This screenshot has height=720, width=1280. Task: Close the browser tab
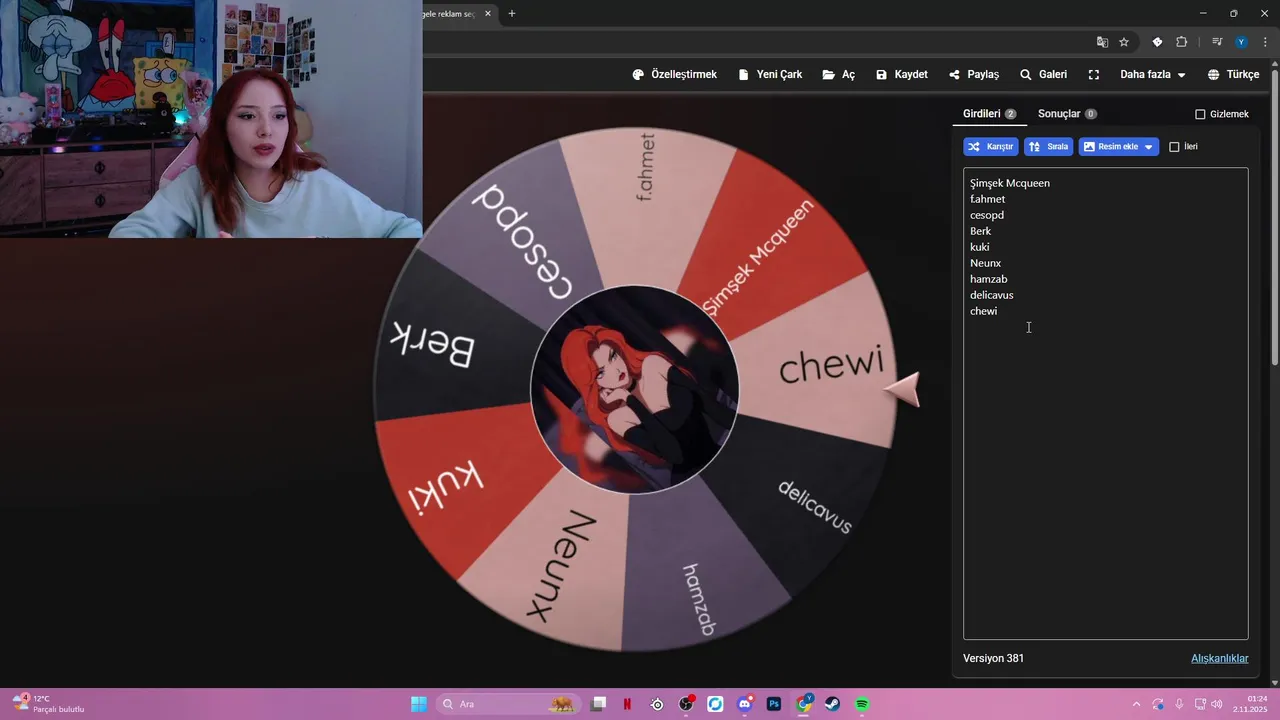[x=488, y=14]
